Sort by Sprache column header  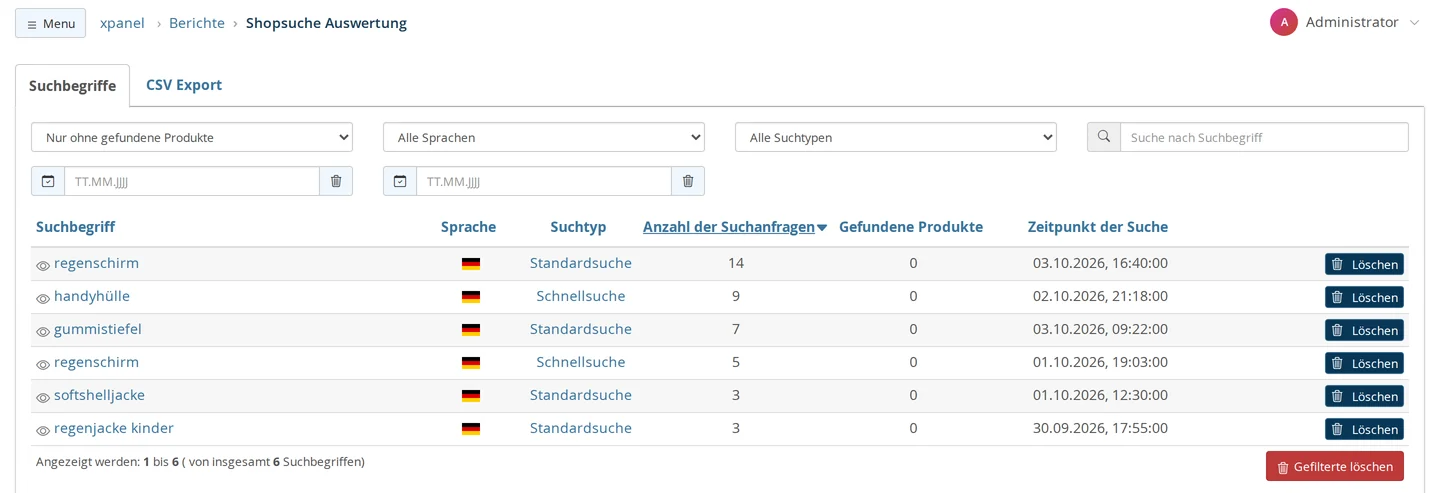(468, 227)
